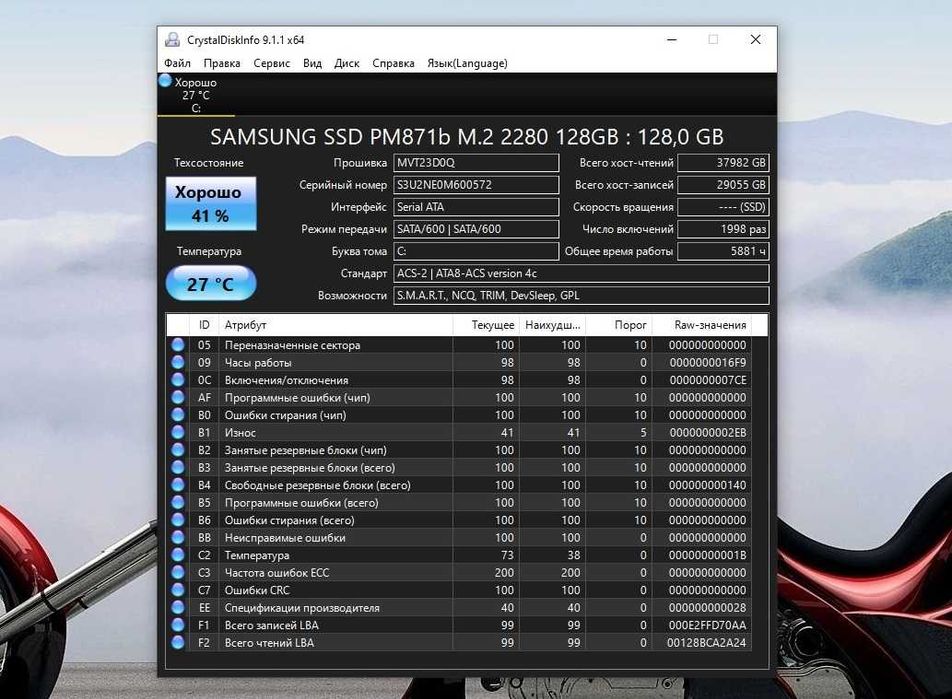Screen dimensions: 952x699
Task: Click status orb for B6 Ошибки стирания (всего)
Action: click(x=178, y=520)
